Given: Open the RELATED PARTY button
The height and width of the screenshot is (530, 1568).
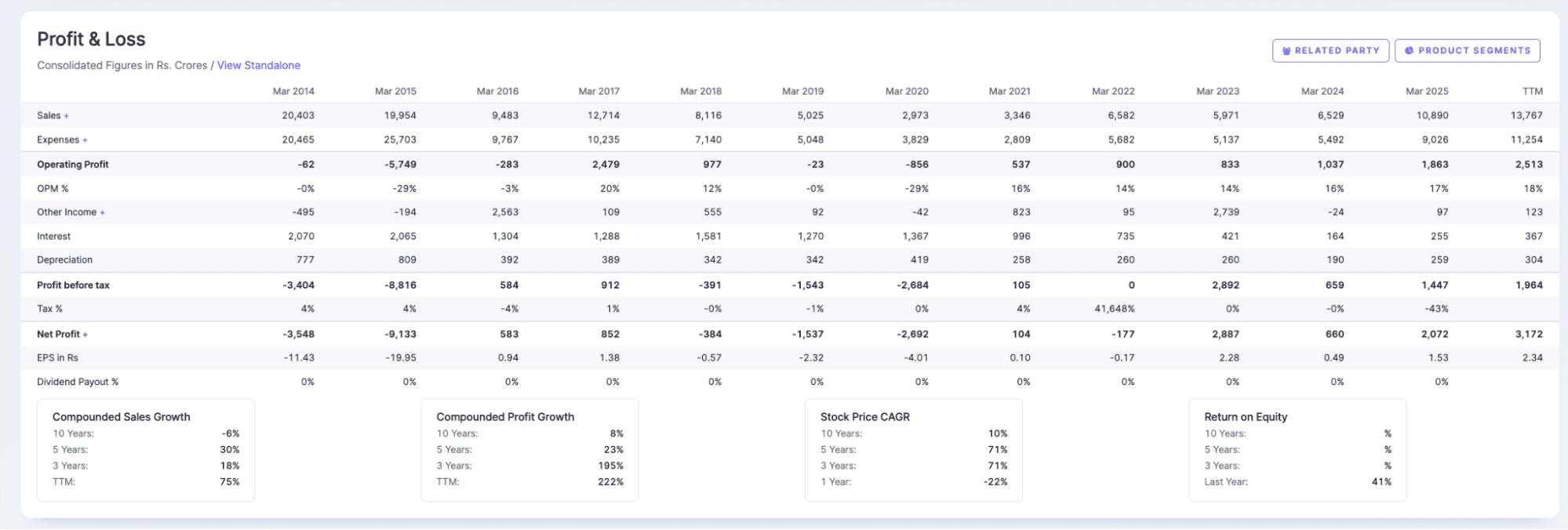Looking at the screenshot, I should [x=1331, y=50].
